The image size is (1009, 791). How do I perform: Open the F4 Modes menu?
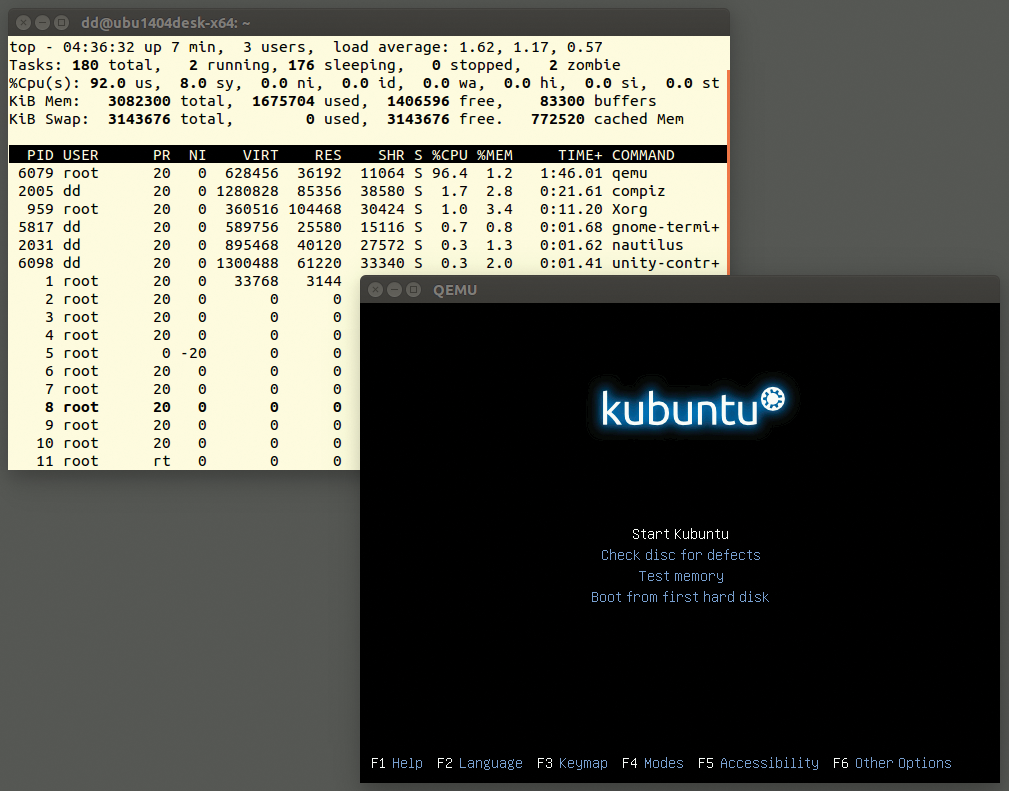click(x=652, y=762)
